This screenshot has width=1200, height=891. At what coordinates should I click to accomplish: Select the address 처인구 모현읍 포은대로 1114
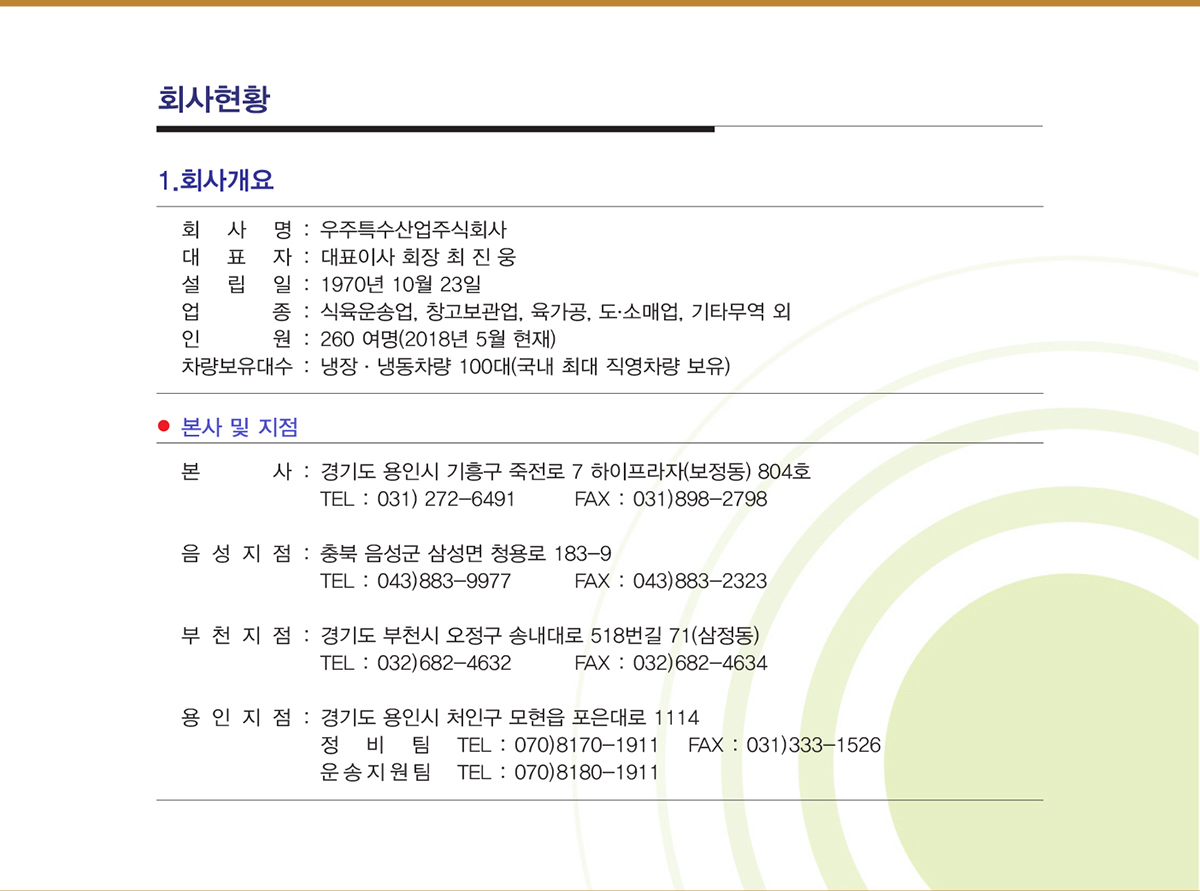574,717
